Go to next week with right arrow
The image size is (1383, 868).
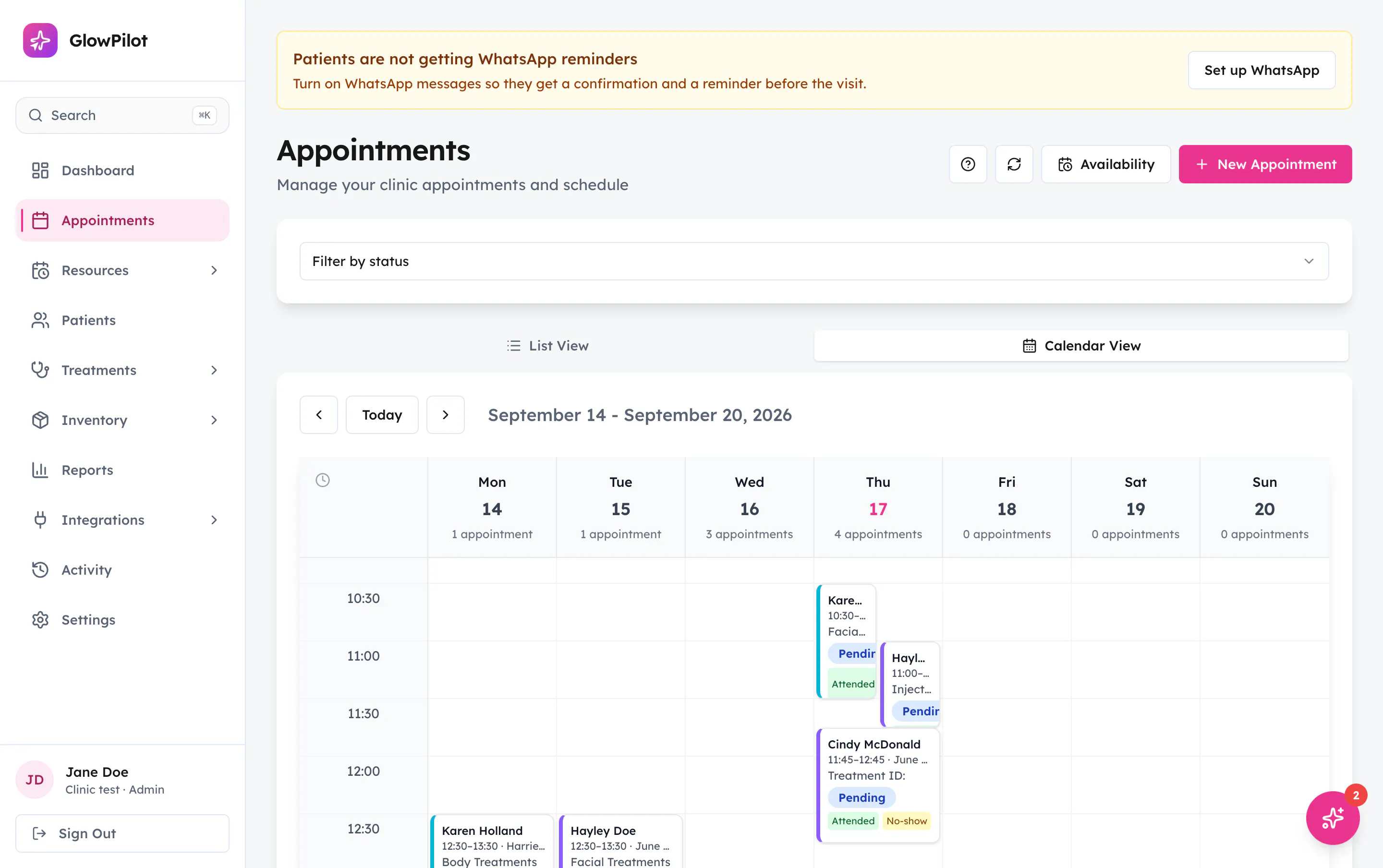point(446,414)
